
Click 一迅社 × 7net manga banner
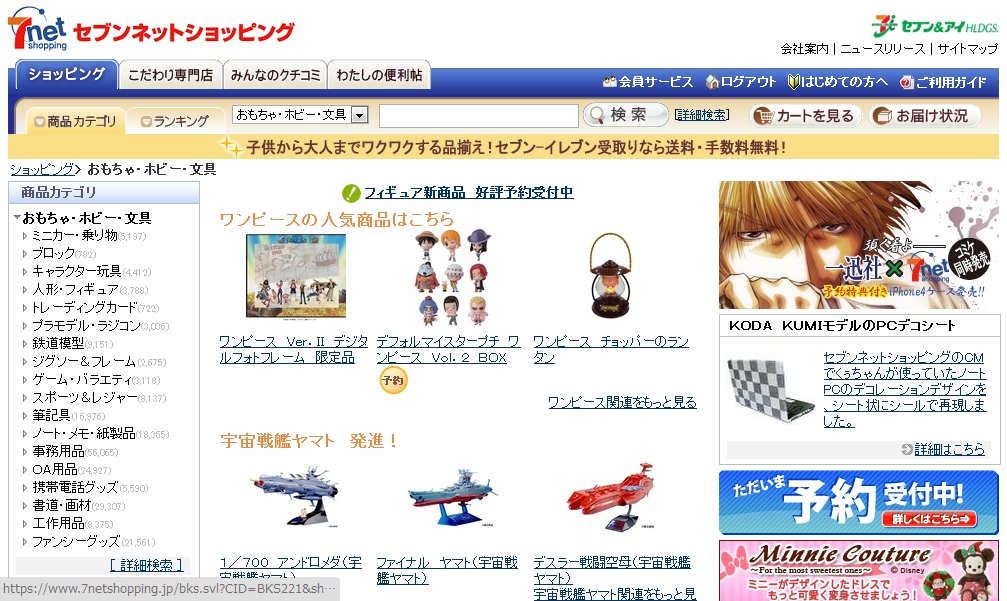[859, 245]
